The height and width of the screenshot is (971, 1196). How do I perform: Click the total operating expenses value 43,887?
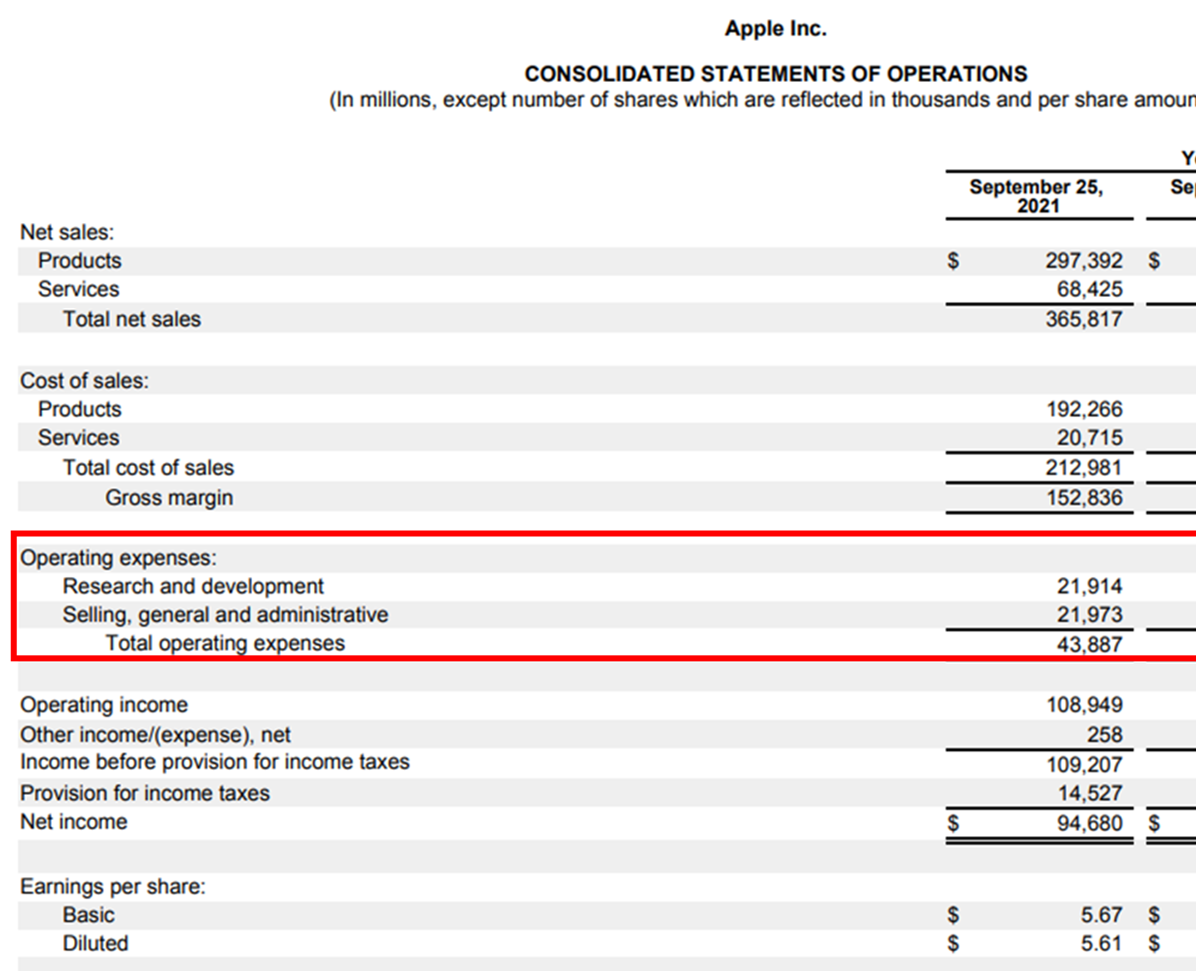pos(1090,645)
